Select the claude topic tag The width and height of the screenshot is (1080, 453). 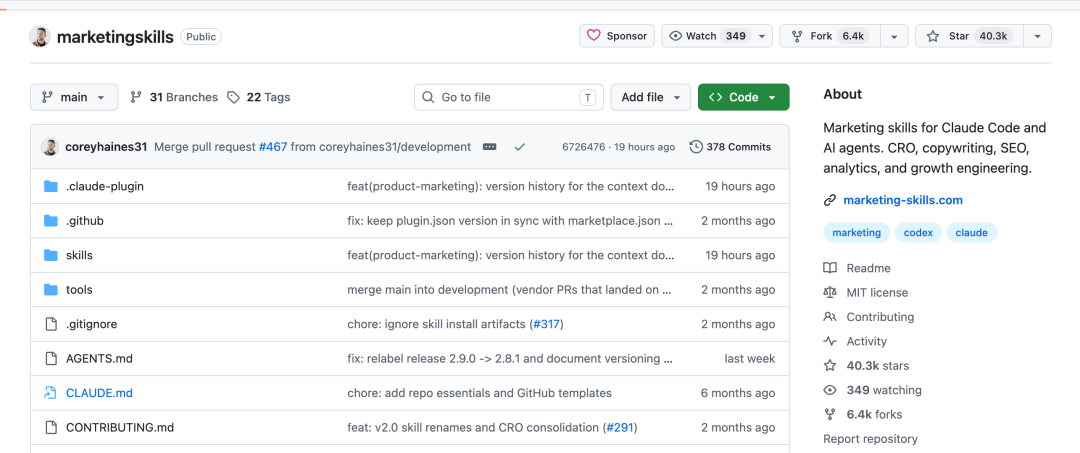click(972, 233)
